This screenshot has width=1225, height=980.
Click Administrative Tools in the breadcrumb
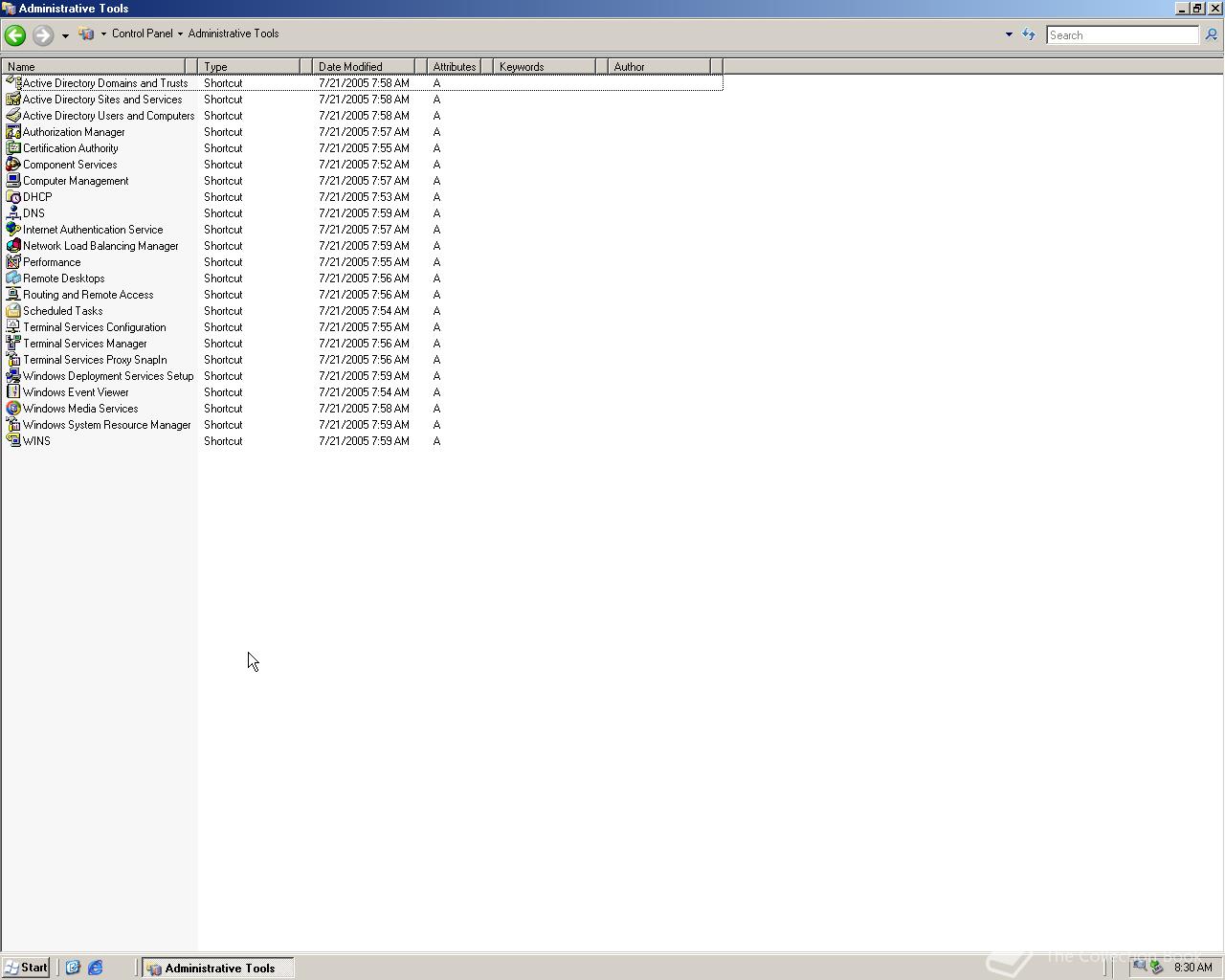[x=234, y=33]
